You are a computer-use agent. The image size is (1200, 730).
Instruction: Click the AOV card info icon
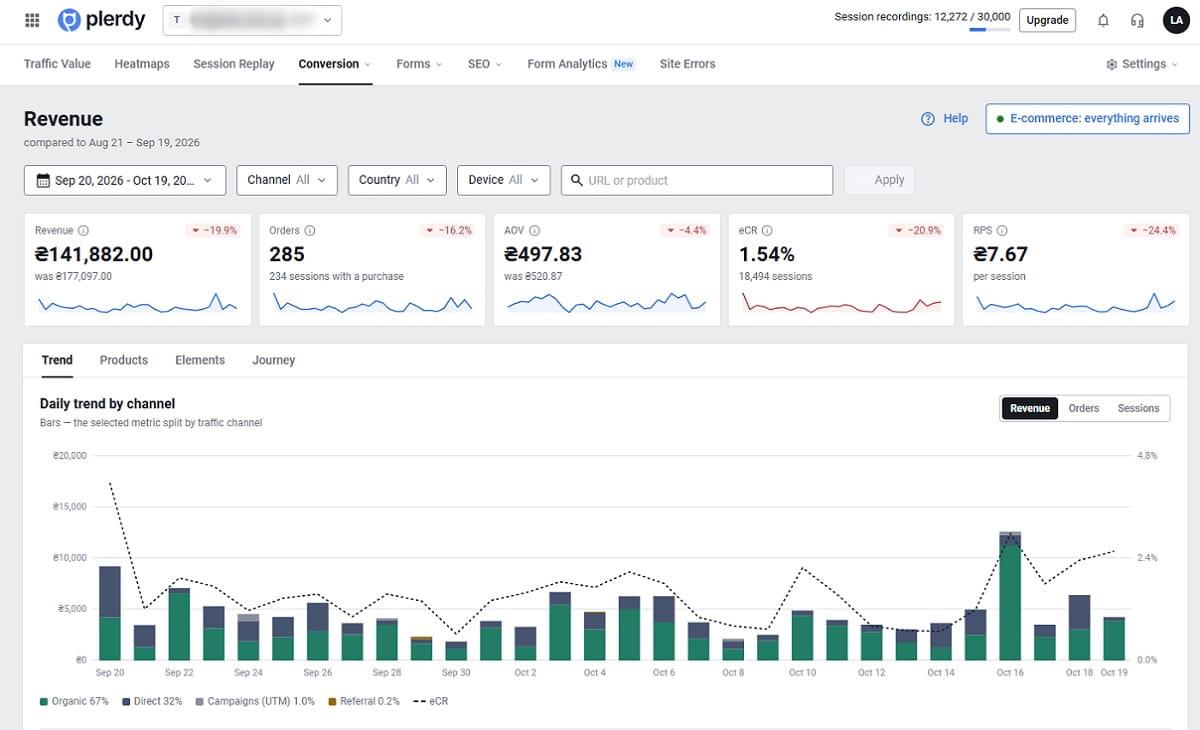click(x=535, y=230)
